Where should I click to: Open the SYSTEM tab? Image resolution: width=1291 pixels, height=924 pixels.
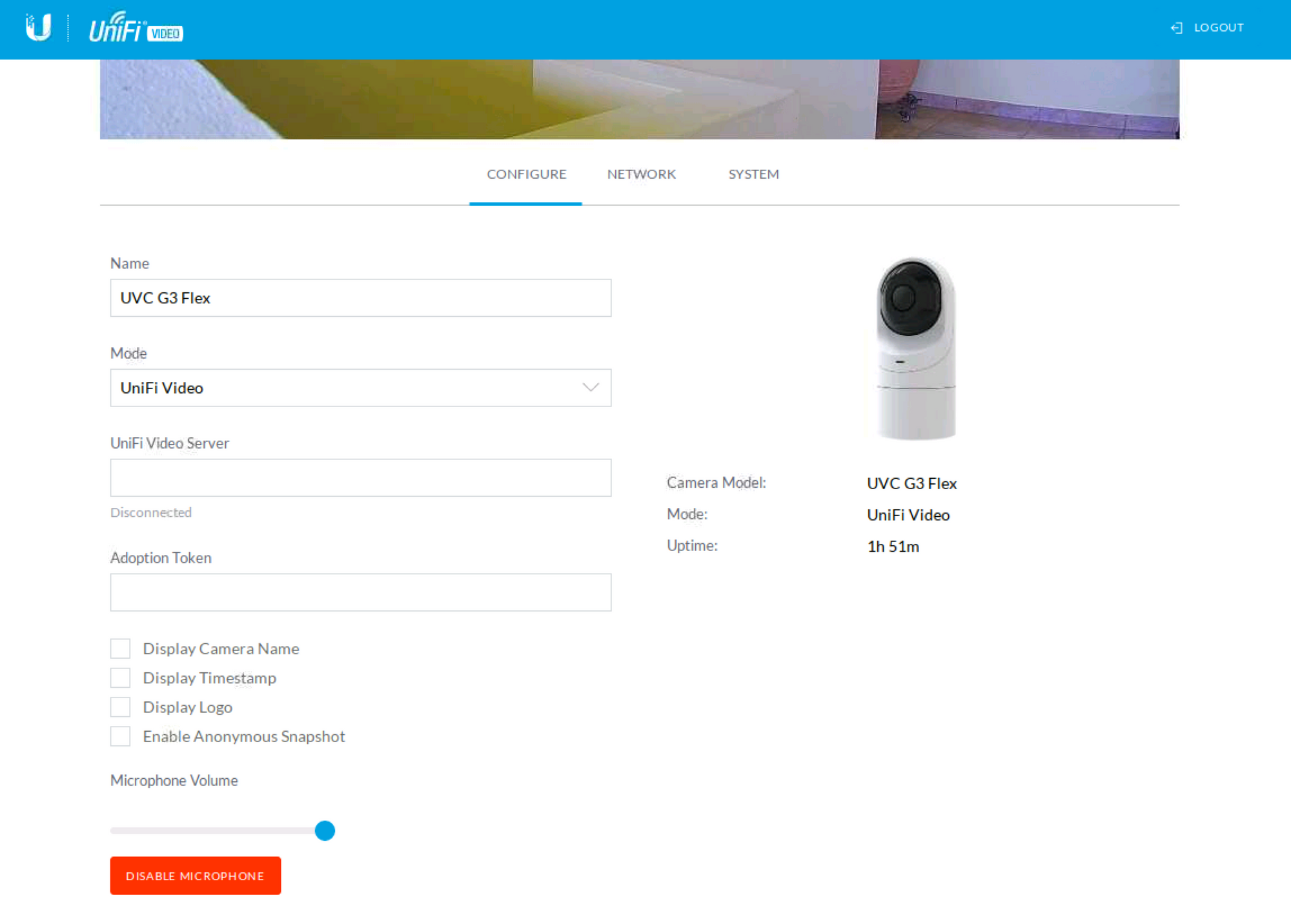pyautogui.click(x=753, y=174)
